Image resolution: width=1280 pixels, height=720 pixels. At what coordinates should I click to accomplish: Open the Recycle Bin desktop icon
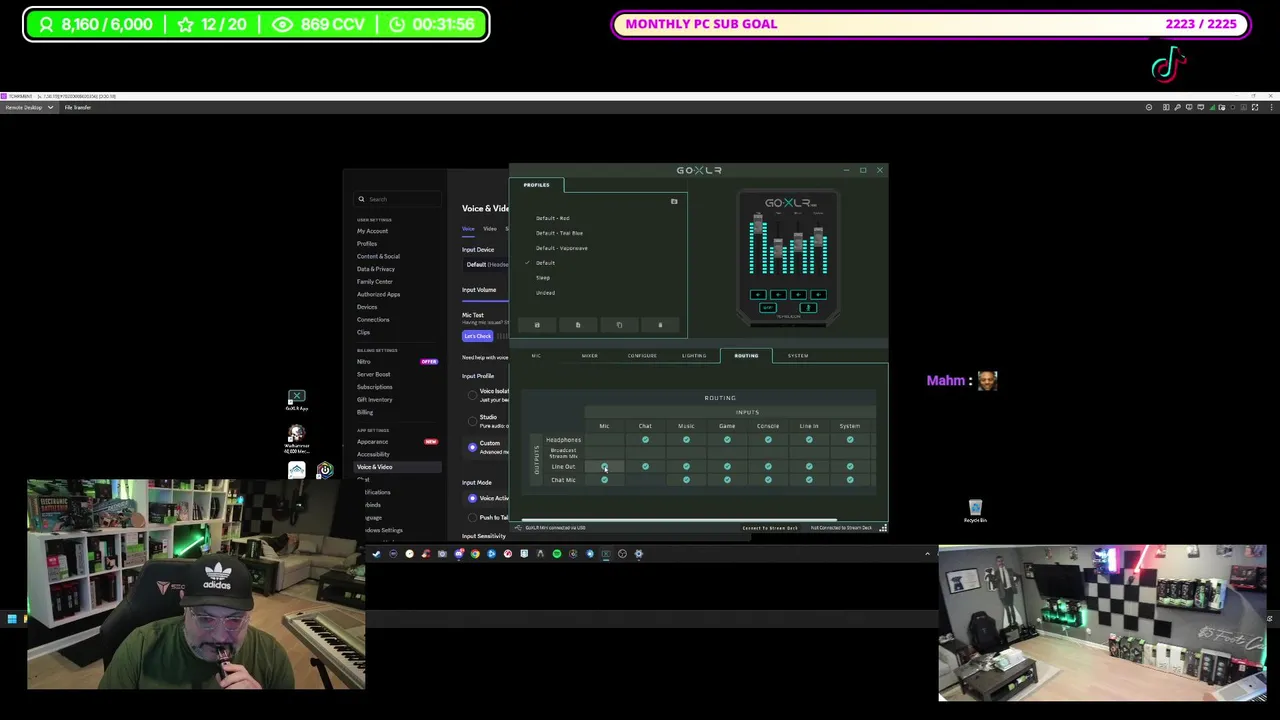click(975, 511)
